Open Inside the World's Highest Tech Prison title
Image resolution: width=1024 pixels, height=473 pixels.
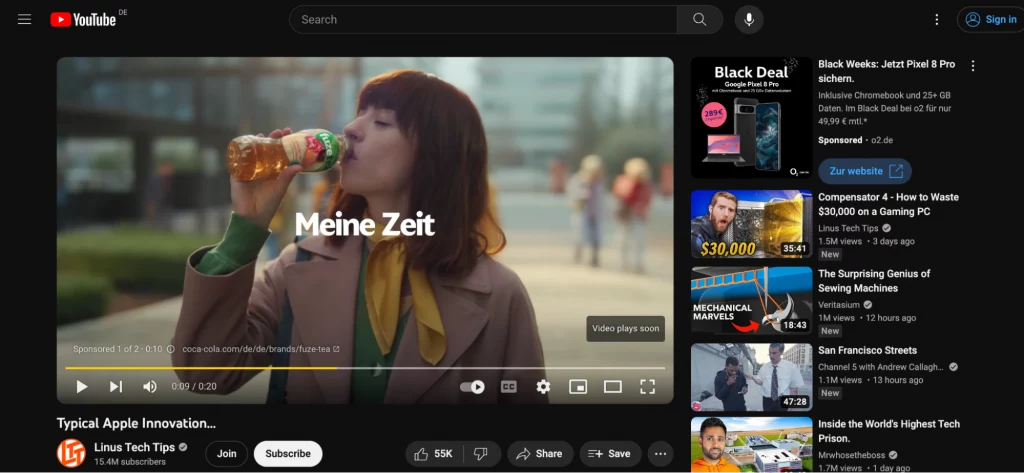(889, 431)
